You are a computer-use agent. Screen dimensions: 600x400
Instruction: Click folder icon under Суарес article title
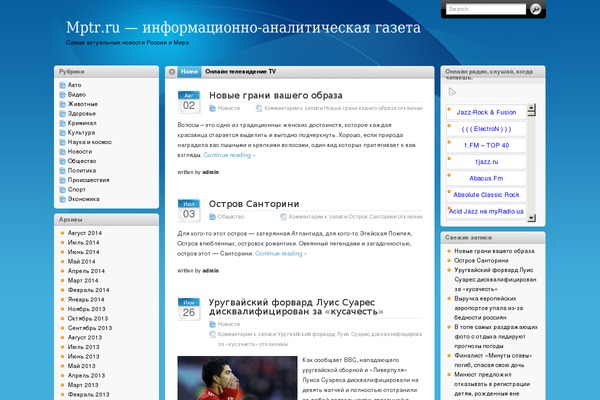point(212,324)
